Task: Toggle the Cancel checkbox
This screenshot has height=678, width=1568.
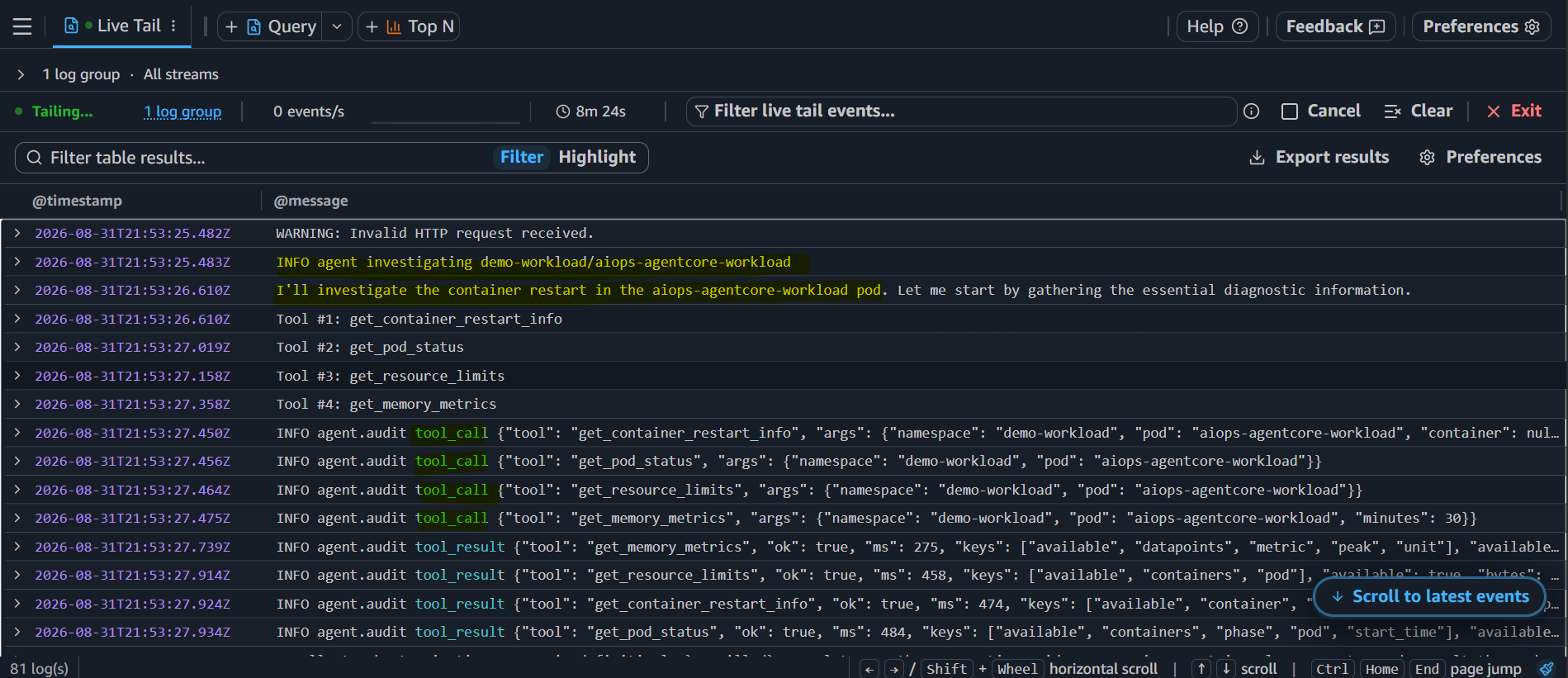Action: [x=1290, y=111]
